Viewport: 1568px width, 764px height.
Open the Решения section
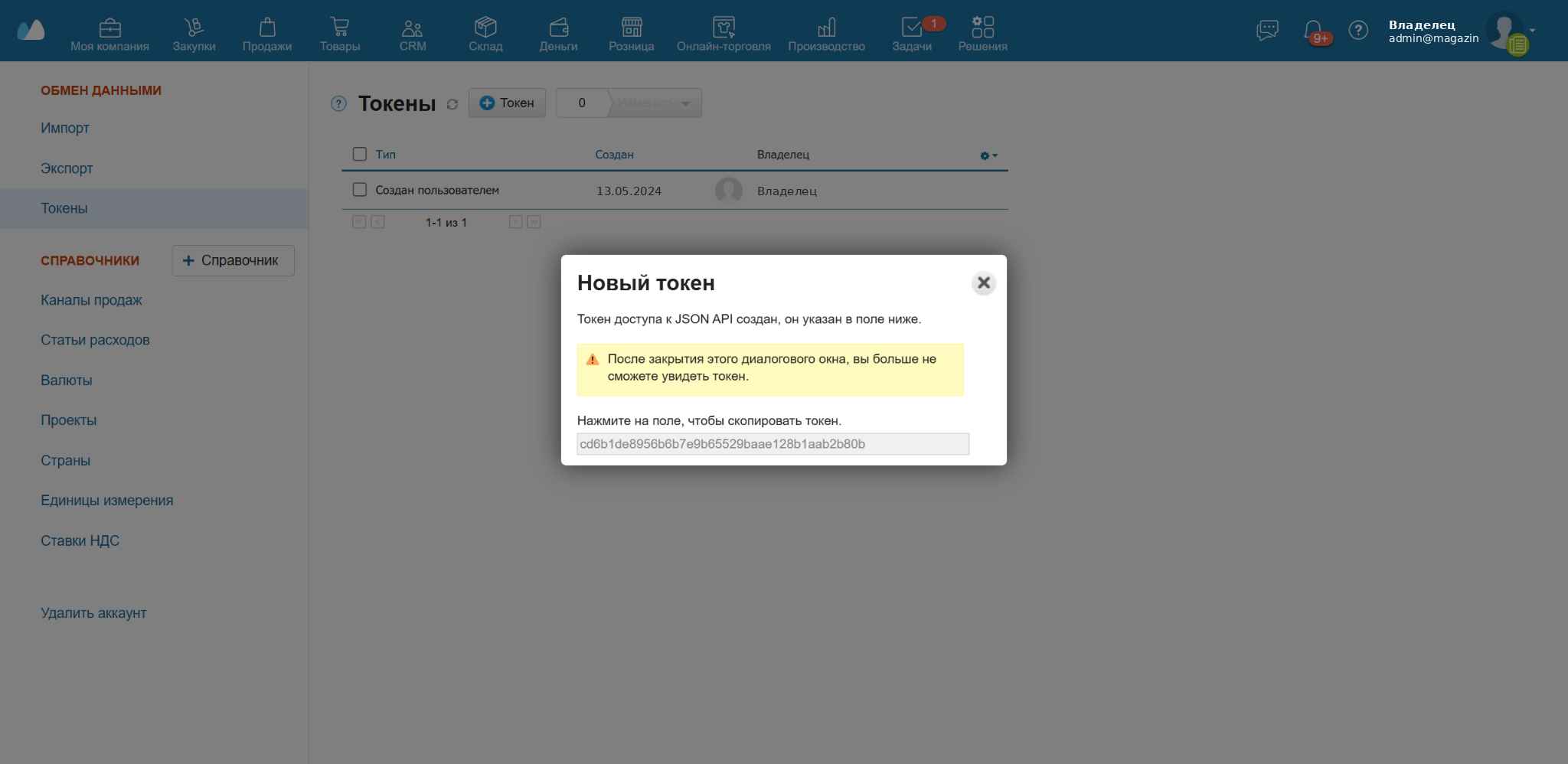click(x=982, y=35)
